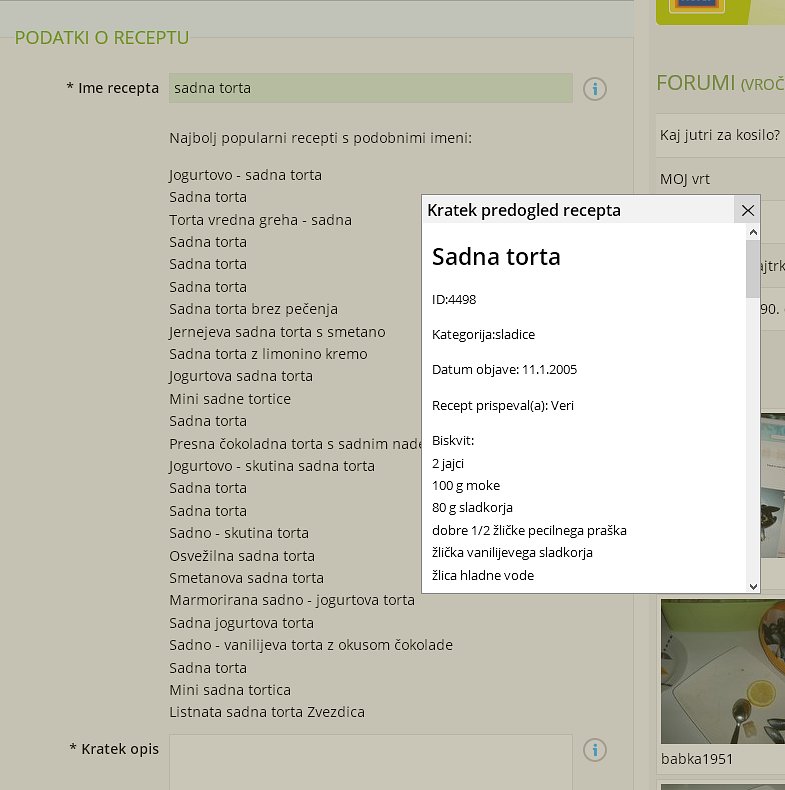Open Listnata sadna torta Zvezdica
Screen dimensions: 785x790
click(266, 713)
